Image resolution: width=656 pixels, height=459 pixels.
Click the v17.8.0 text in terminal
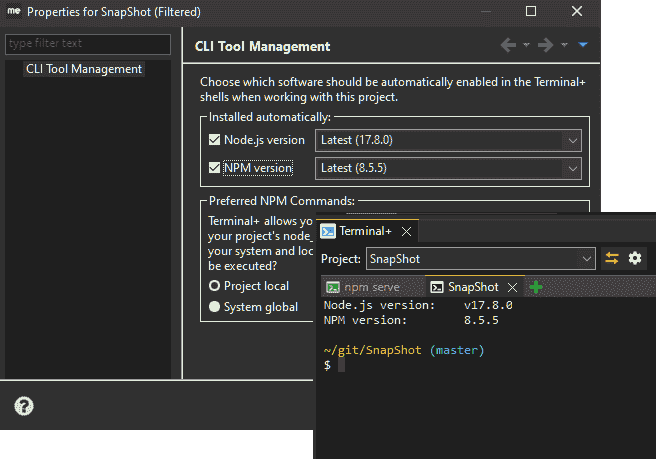point(488,305)
